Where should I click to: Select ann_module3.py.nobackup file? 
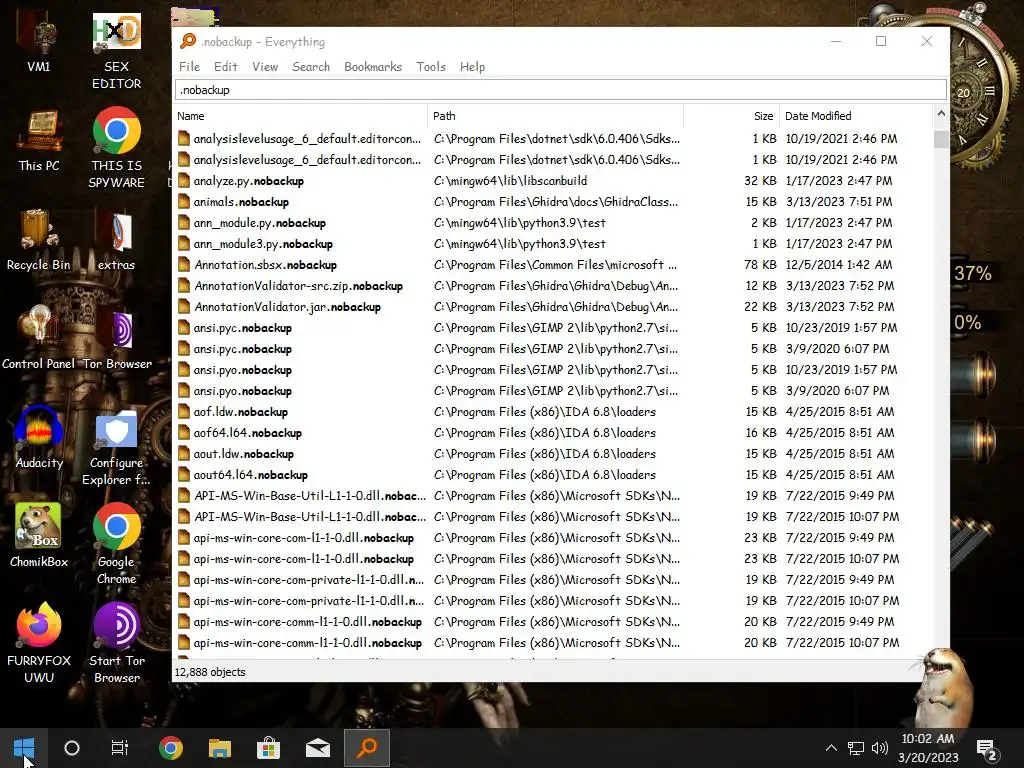point(553,244)
